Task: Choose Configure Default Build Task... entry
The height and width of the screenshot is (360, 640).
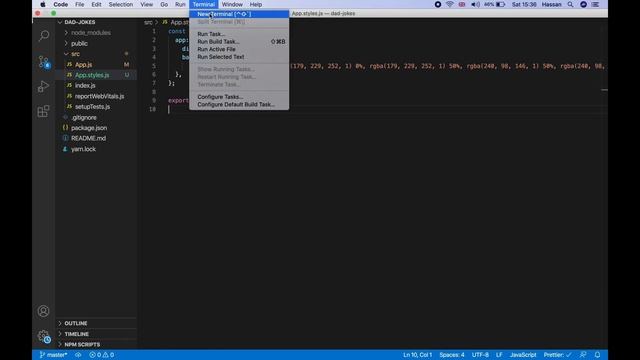Action: [x=239, y=104]
